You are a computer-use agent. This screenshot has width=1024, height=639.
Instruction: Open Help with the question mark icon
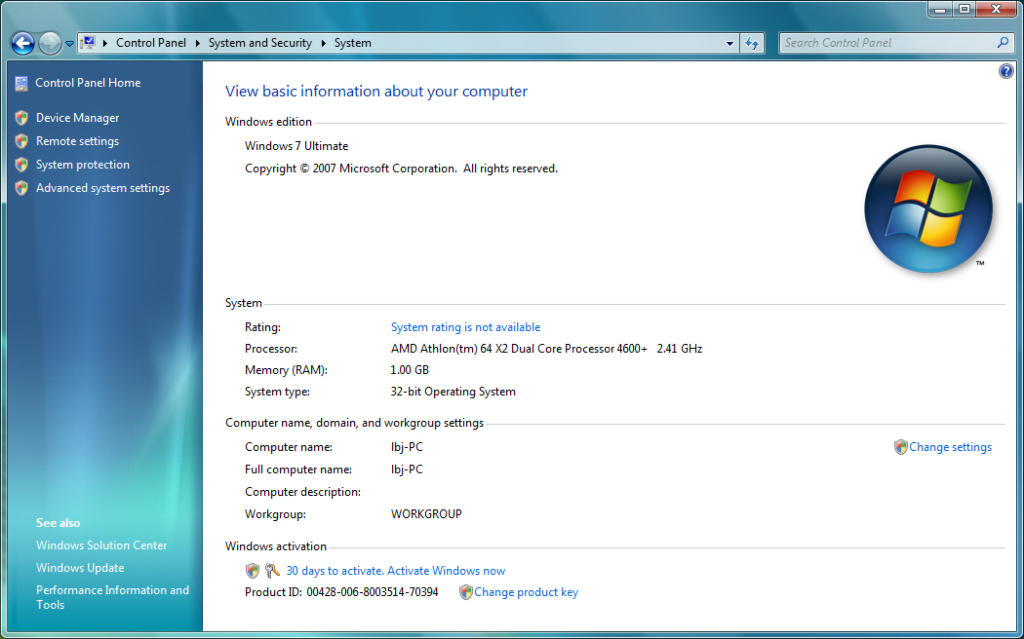[x=1006, y=71]
